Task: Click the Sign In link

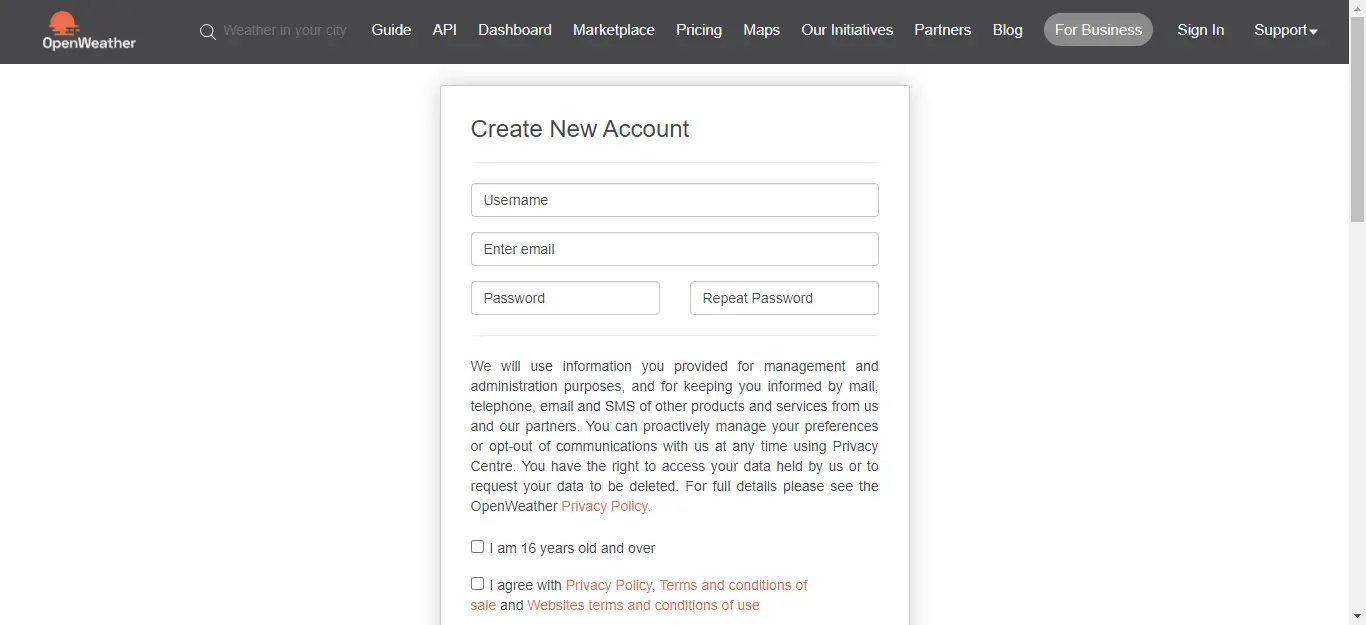Action: tap(1200, 30)
